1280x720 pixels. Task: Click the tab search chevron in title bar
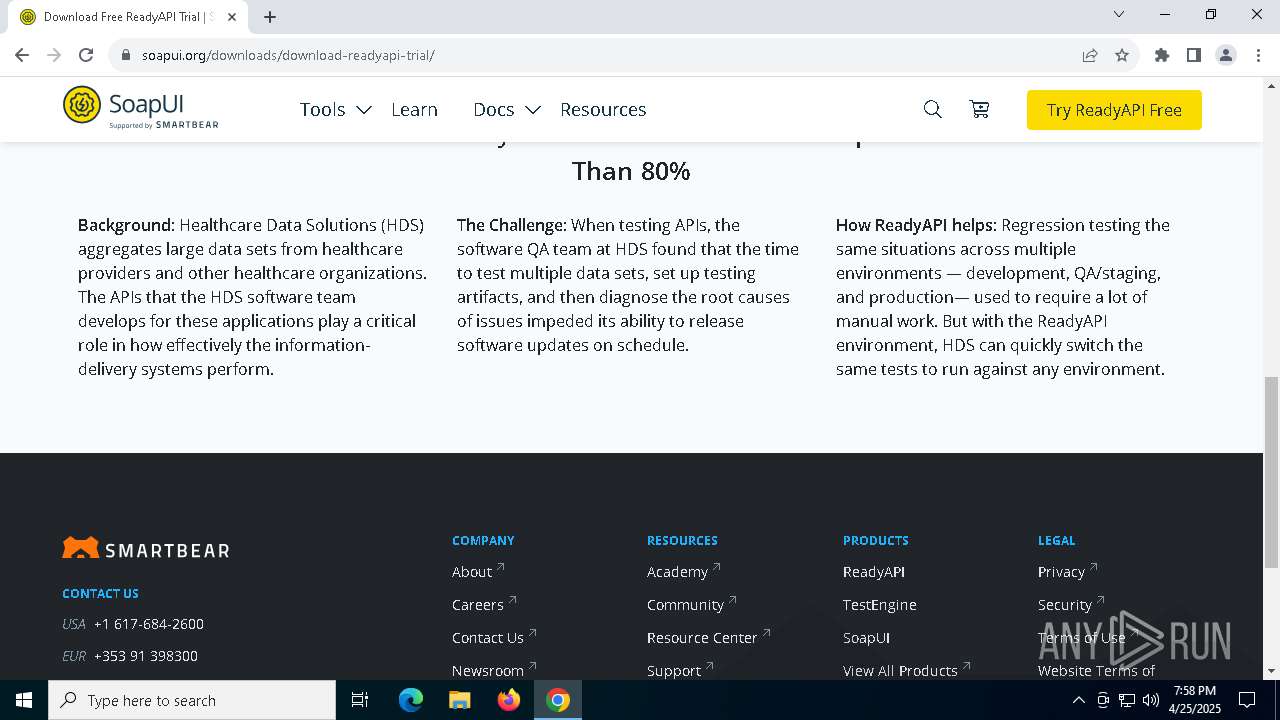[1119, 14]
